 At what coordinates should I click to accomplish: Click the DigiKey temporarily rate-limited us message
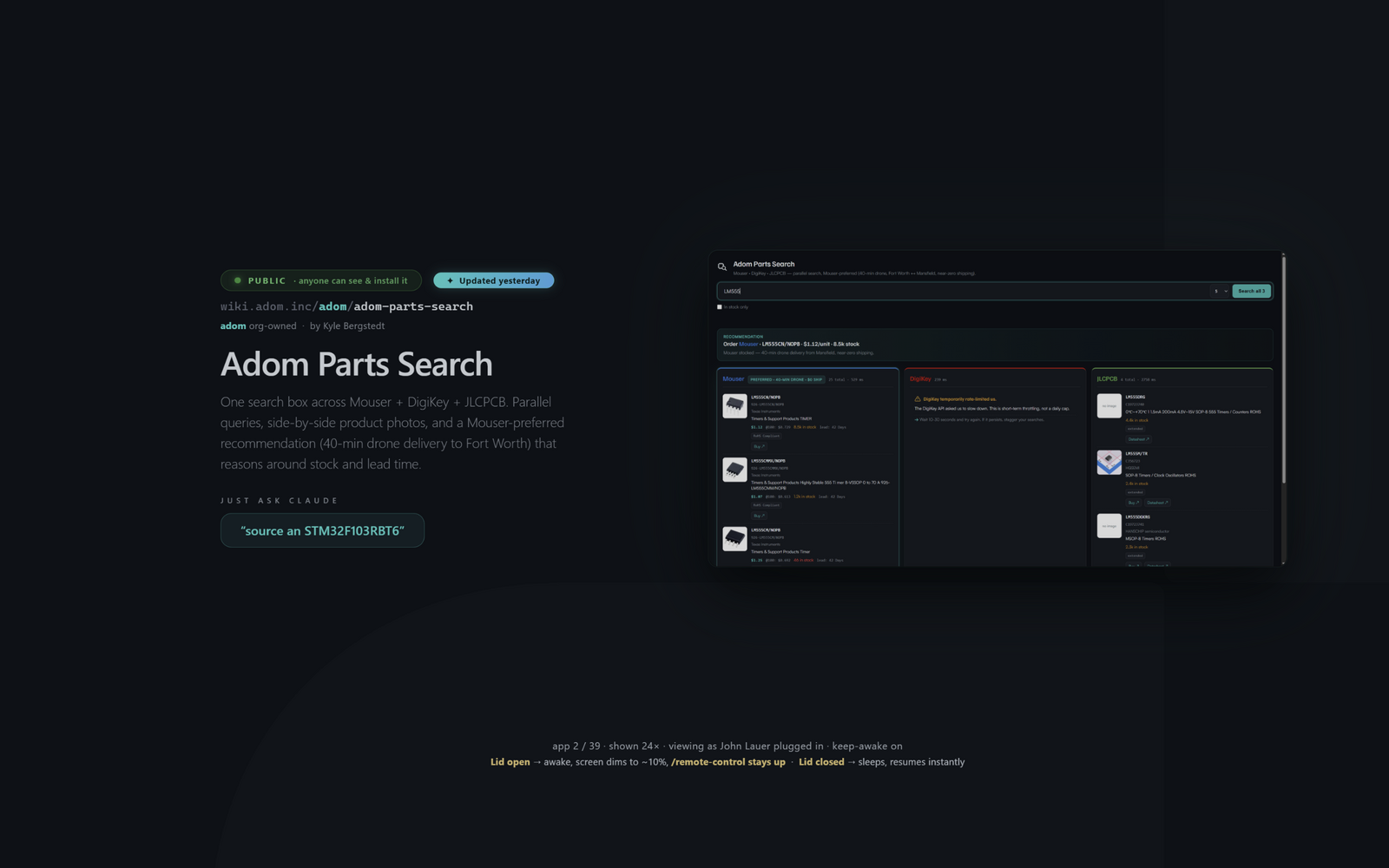[959, 399]
